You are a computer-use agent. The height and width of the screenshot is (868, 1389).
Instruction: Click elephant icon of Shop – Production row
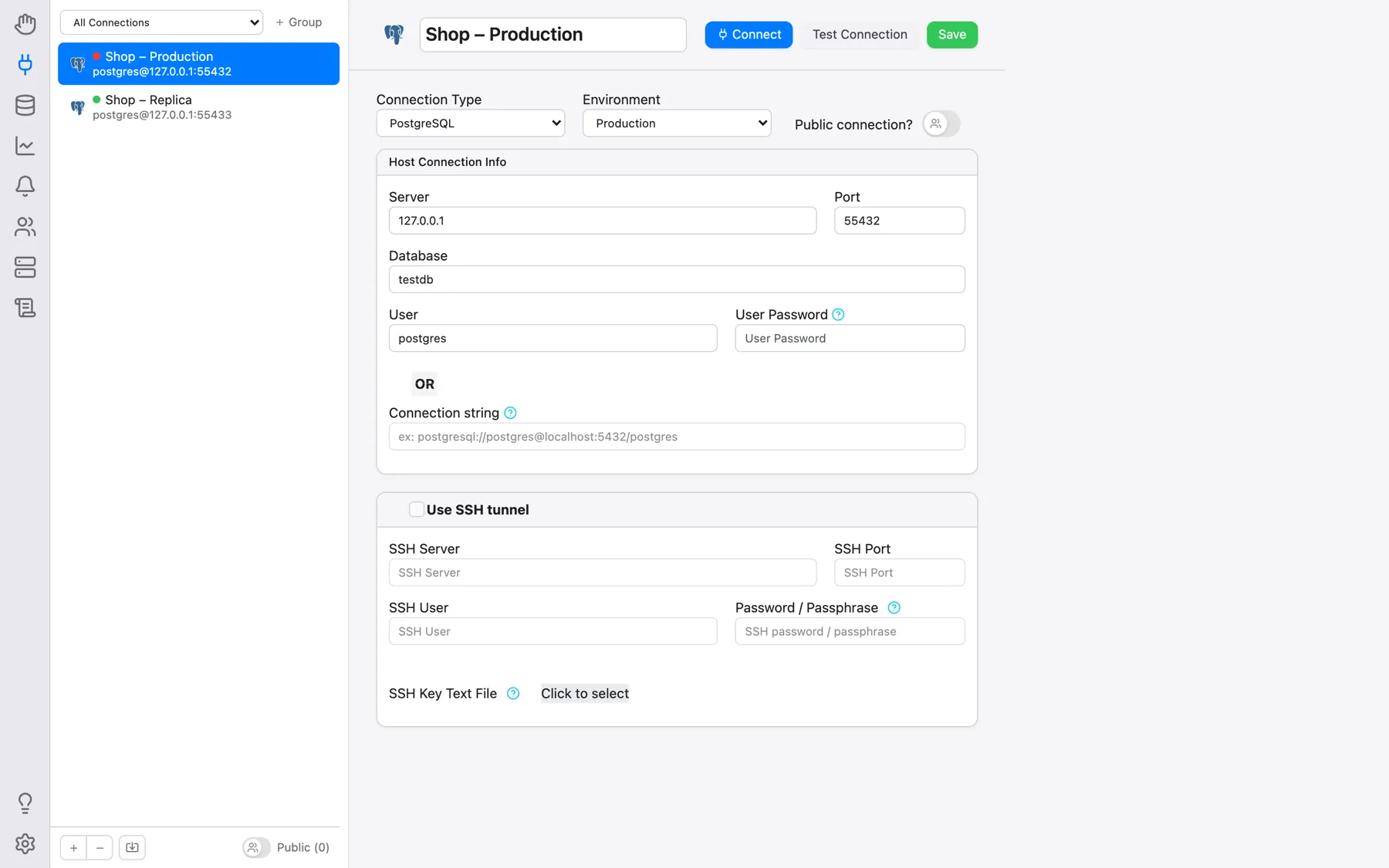pos(77,64)
